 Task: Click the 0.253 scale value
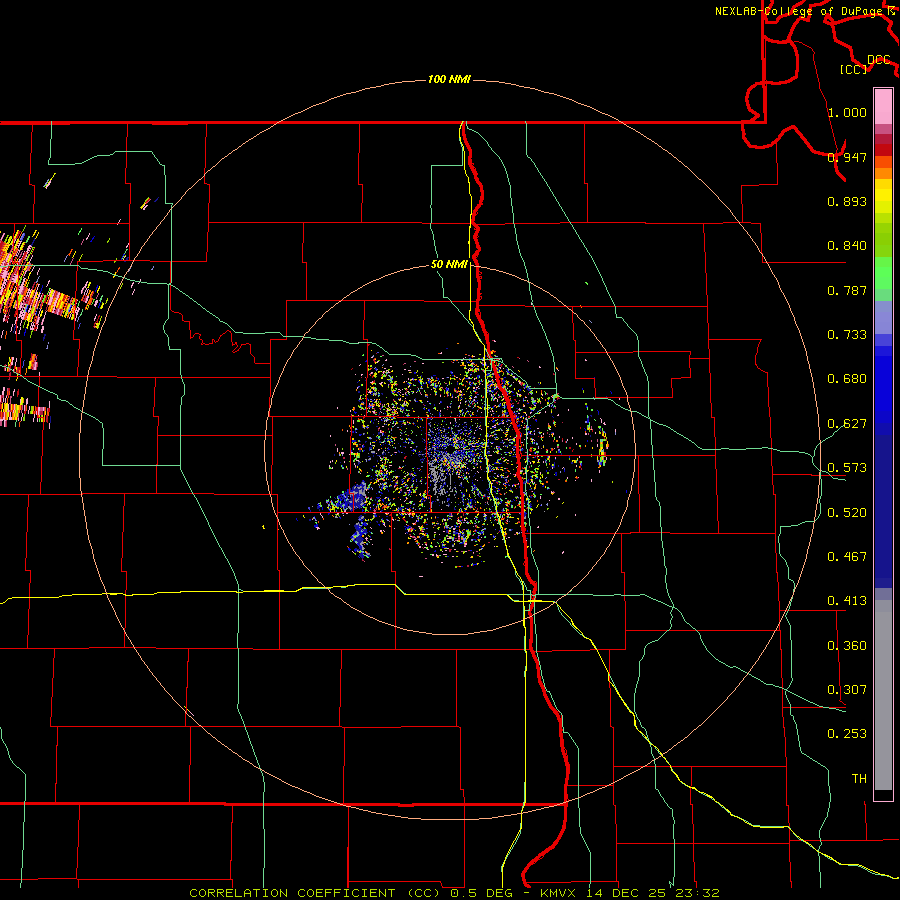[x=847, y=734]
